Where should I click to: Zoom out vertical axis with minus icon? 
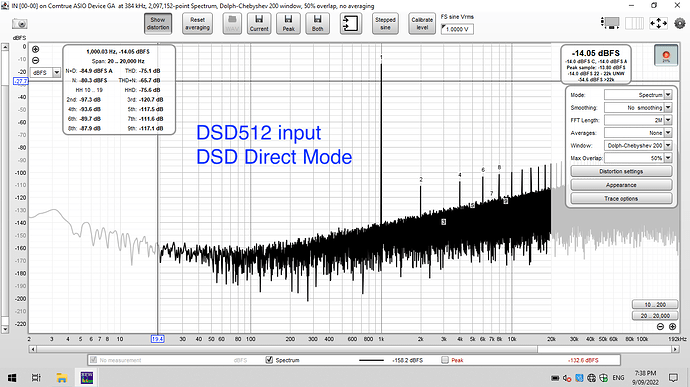tap(36, 60)
